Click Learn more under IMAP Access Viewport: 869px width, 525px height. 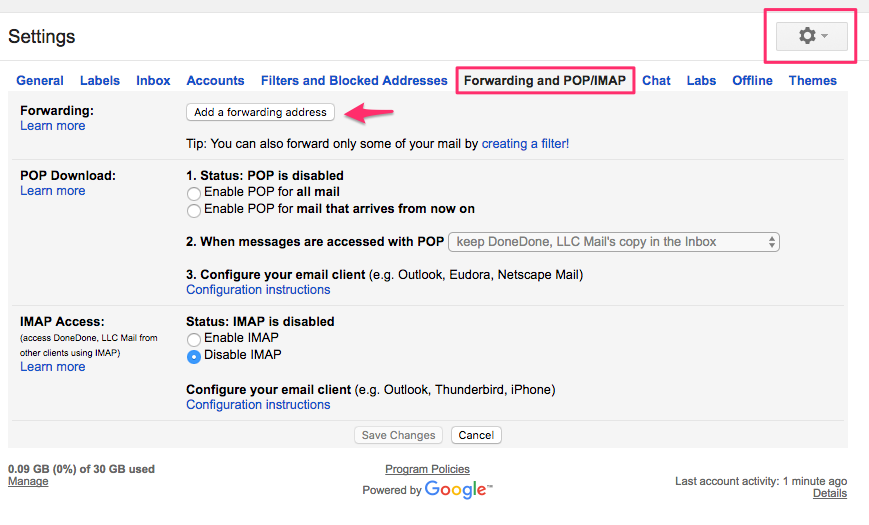point(52,367)
